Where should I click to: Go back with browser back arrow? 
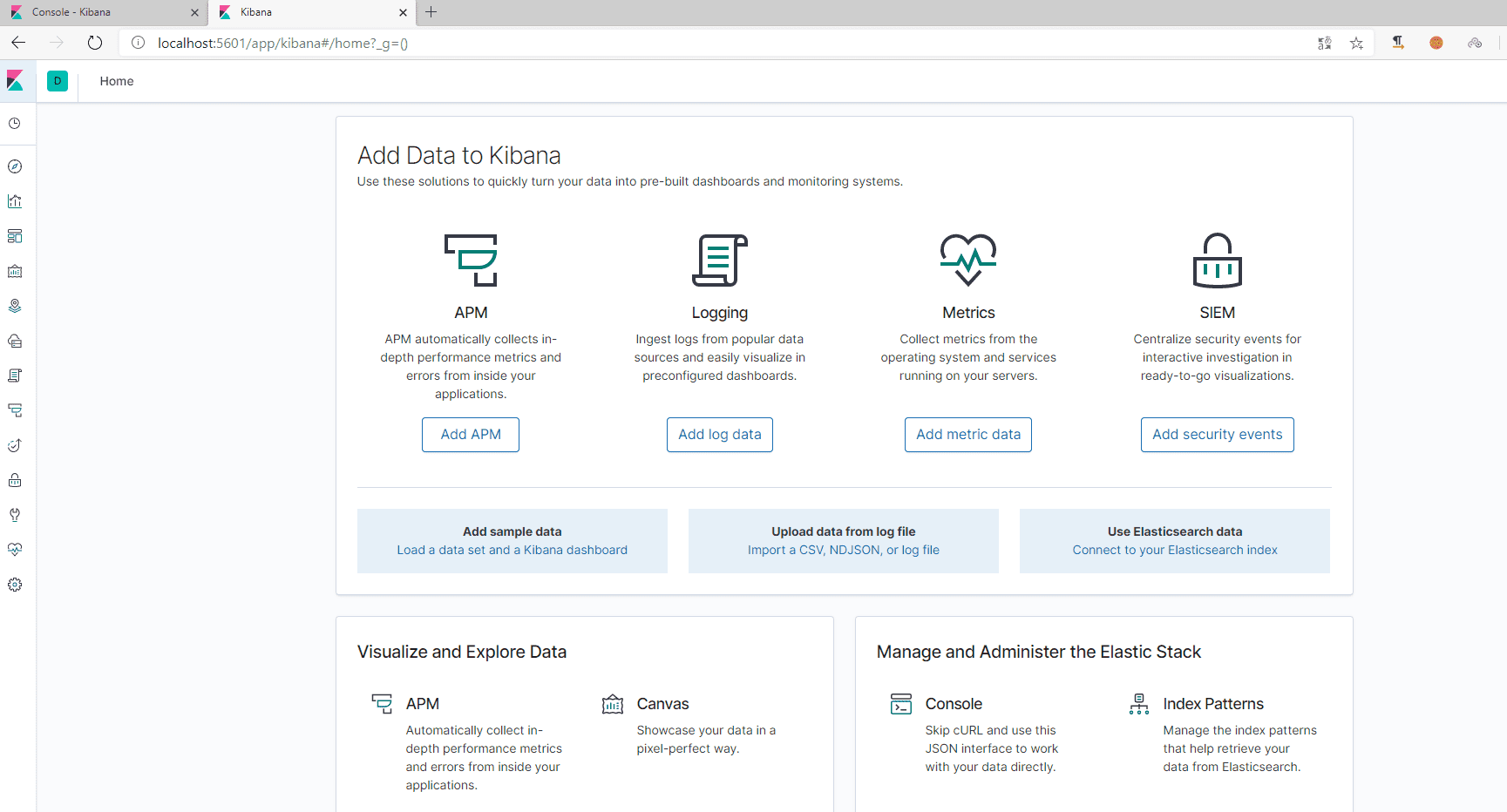(x=18, y=43)
